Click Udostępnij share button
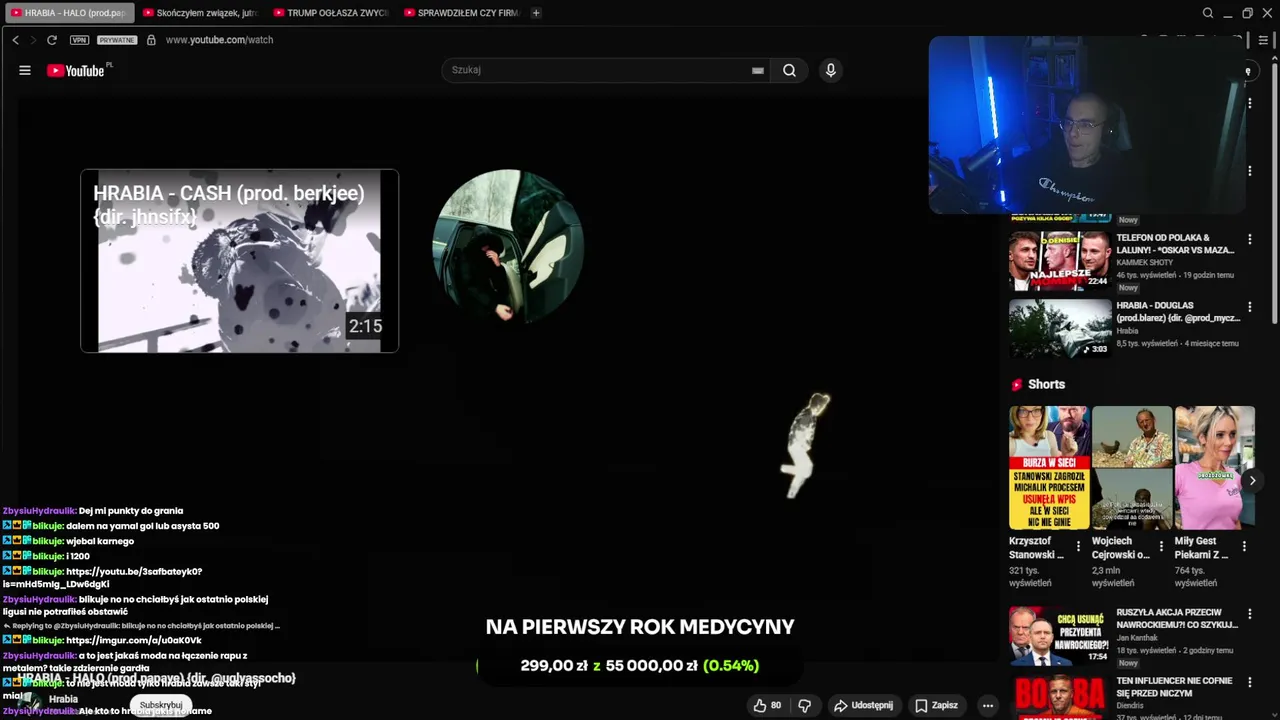Screen dimensions: 1280x720 click(864, 705)
